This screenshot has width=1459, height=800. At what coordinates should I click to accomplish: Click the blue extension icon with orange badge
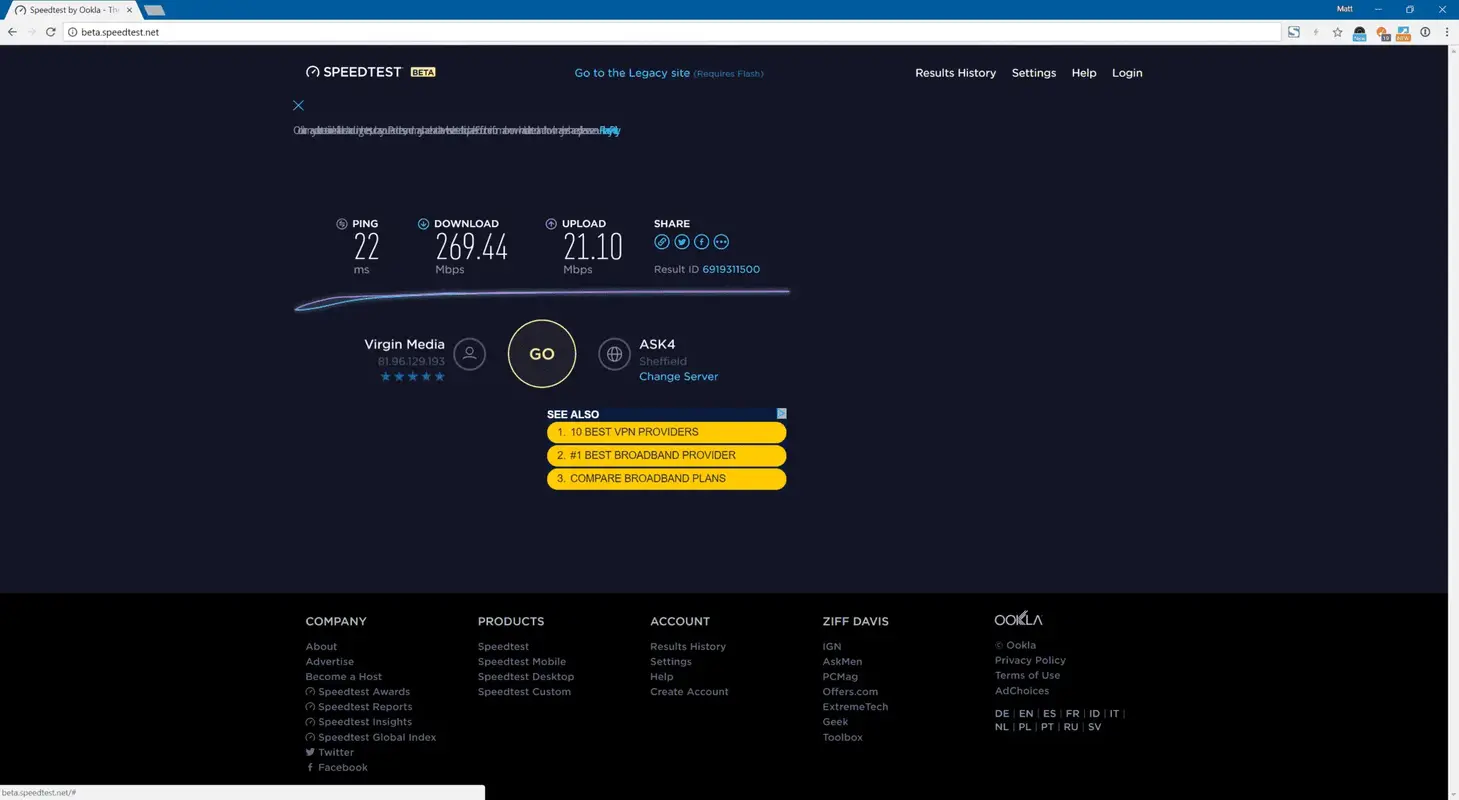pyautogui.click(x=1403, y=33)
